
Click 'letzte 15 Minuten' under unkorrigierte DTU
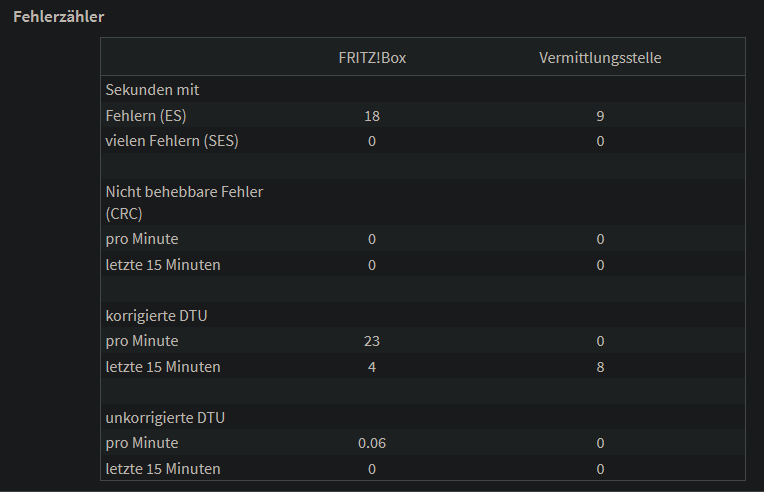pos(163,469)
